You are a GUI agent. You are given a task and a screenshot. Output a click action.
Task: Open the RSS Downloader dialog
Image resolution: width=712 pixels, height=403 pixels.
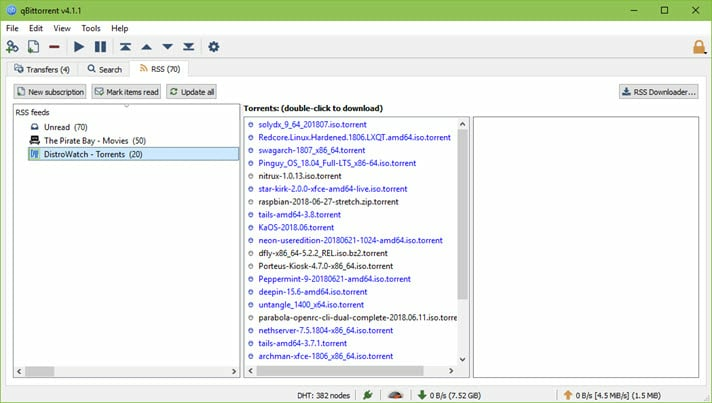coord(658,92)
